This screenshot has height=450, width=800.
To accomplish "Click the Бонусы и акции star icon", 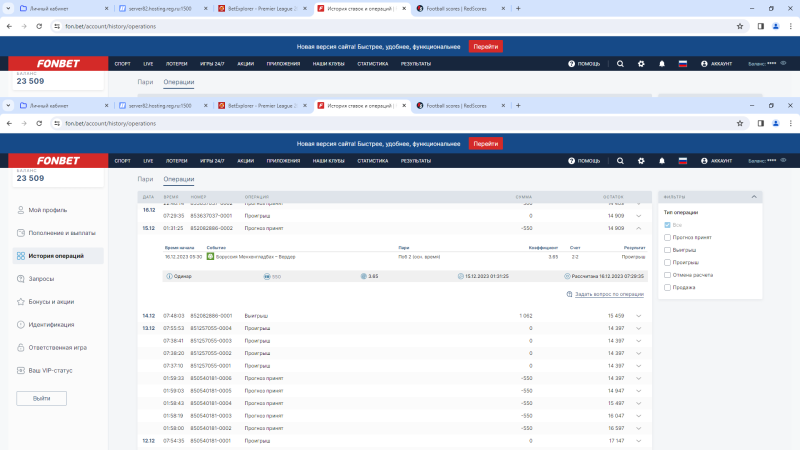I will tap(21, 301).
